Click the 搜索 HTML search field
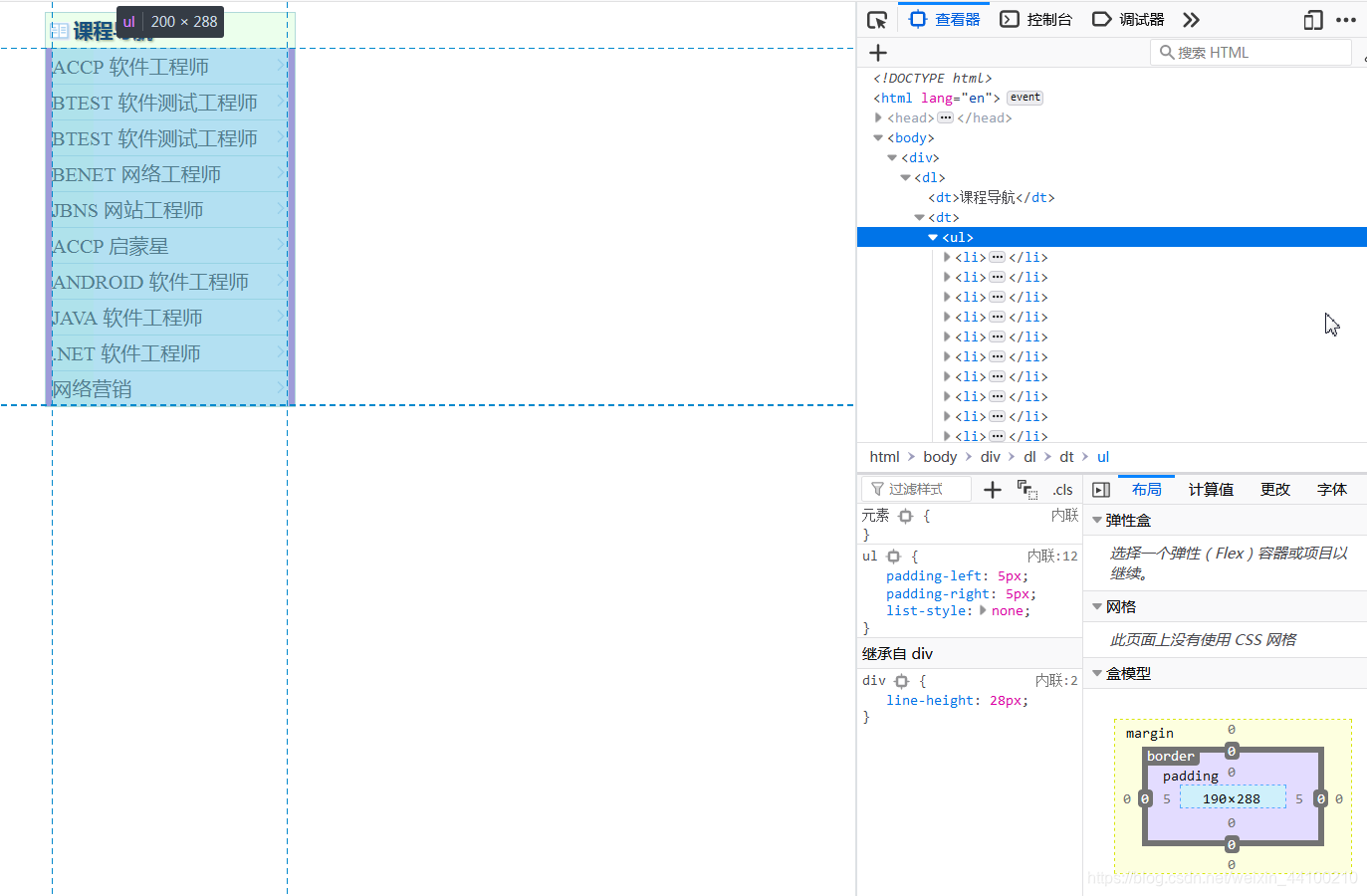This screenshot has width=1367, height=896. click(1252, 53)
